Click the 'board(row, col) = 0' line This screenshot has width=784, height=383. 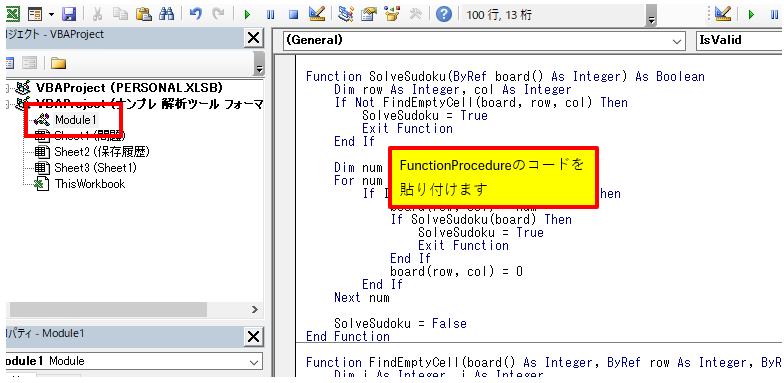click(x=456, y=272)
